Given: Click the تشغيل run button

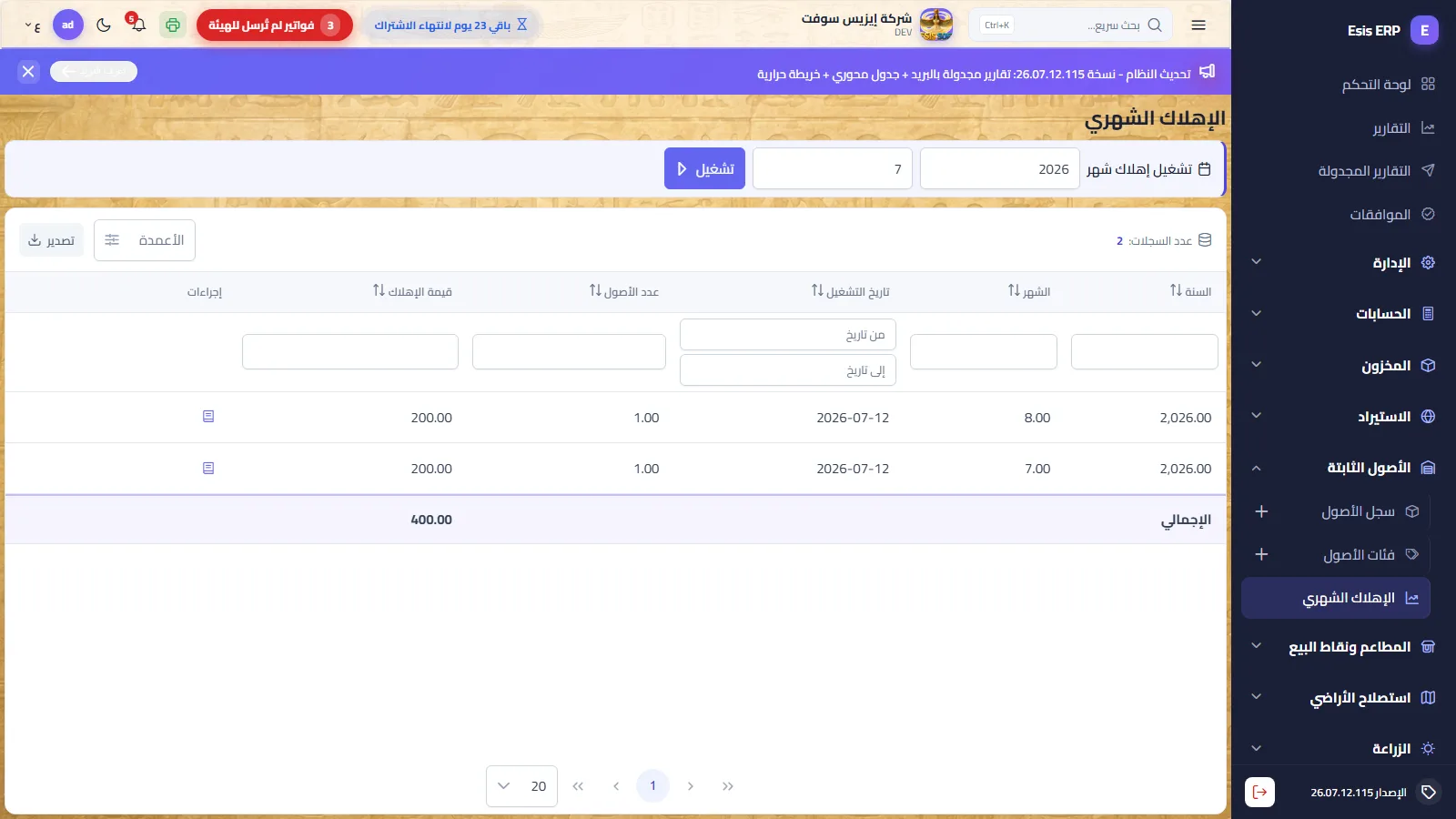Looking at the screenshot, I should [704, 169].
